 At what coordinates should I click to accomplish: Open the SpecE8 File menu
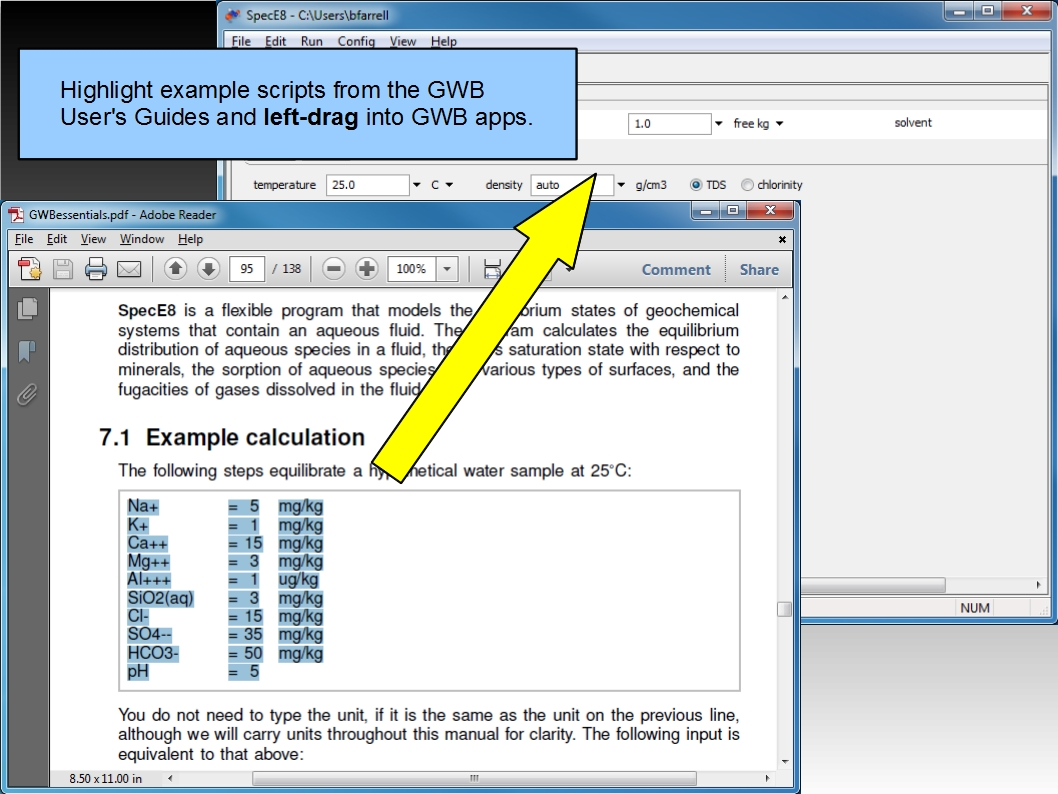point(241,41)
